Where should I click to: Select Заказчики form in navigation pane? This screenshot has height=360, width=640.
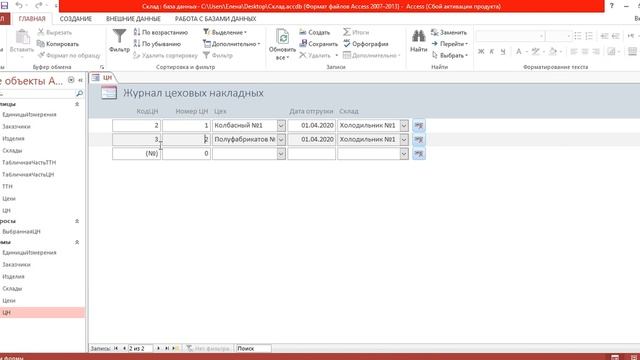[x=16, y=264]
